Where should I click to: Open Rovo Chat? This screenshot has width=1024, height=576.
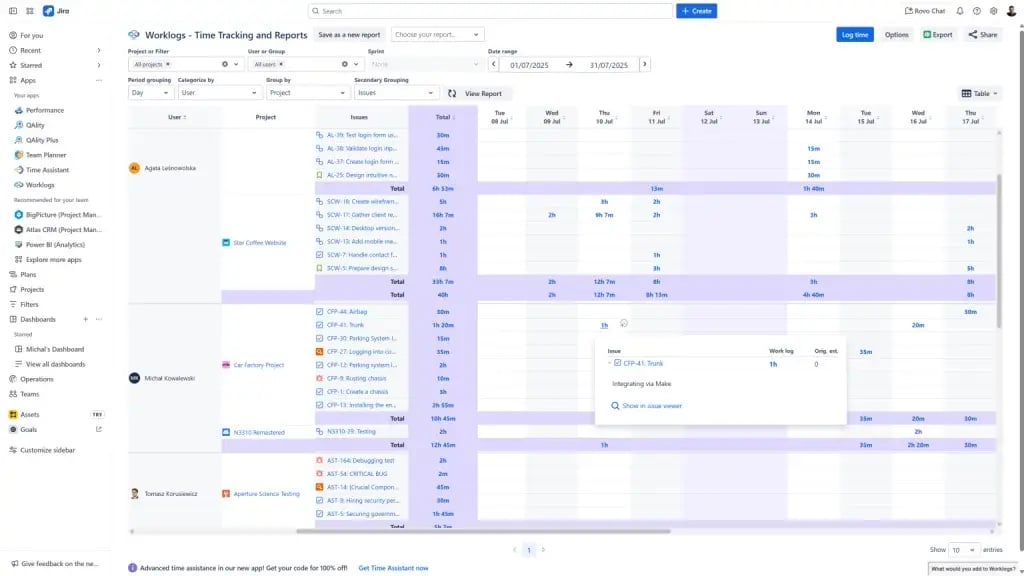coord(926,11)
